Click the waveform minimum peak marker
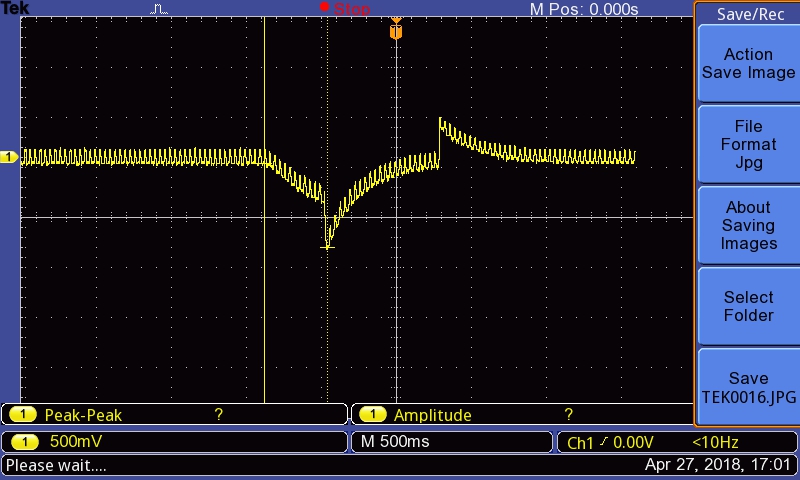 (x=328, y=247)
